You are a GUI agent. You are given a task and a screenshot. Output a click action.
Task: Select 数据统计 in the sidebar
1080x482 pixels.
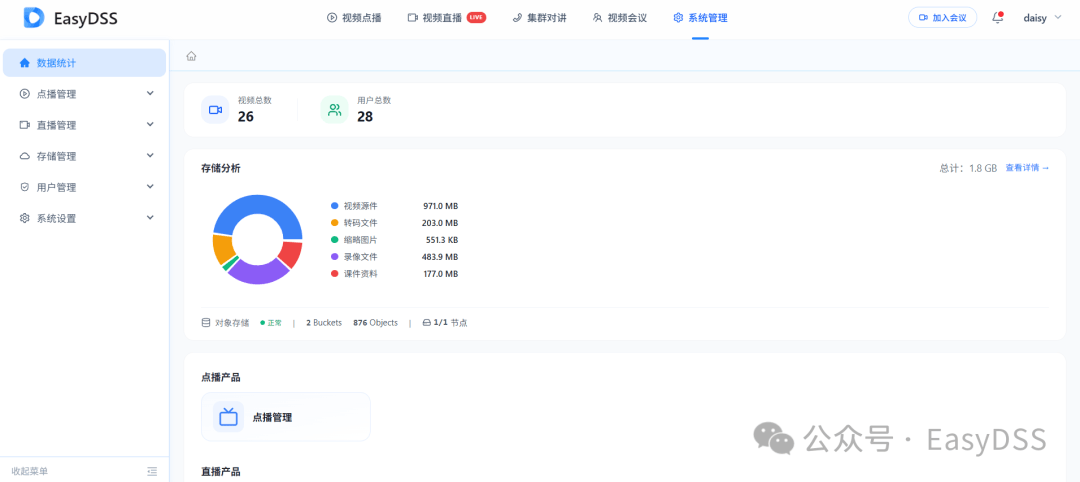point(84,63)
